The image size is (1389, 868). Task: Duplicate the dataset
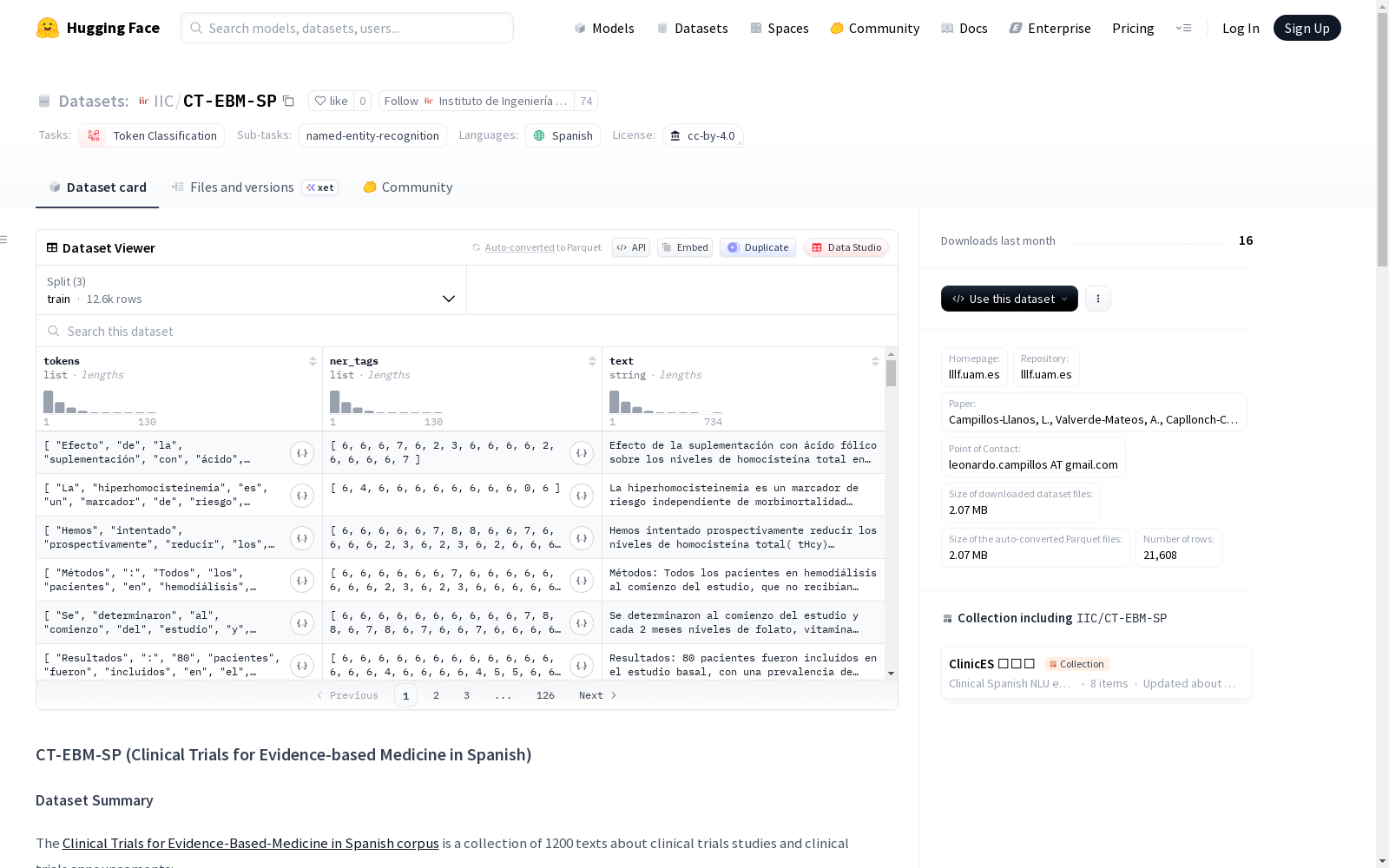pos(758,247)
